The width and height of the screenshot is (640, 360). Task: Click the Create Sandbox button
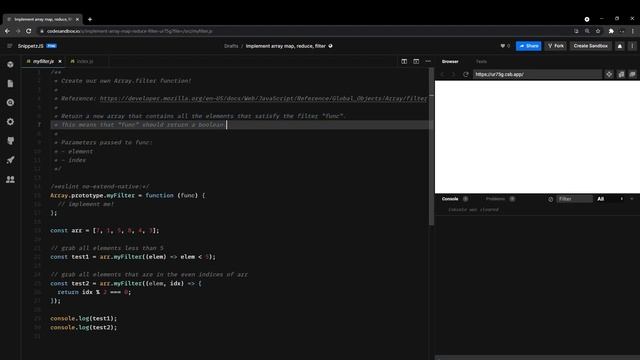click(x=591, y=46)
